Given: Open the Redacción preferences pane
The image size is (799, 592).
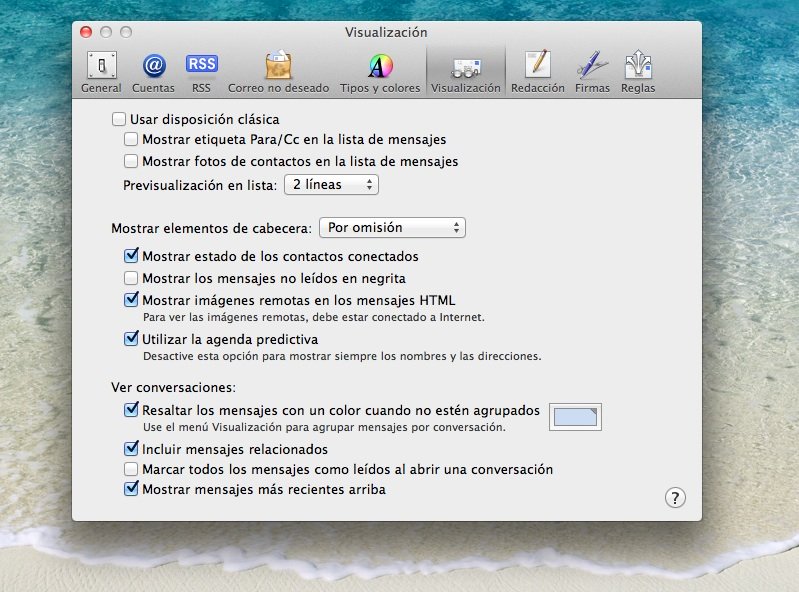Looking at the screenshot, I should click(537, 72).
